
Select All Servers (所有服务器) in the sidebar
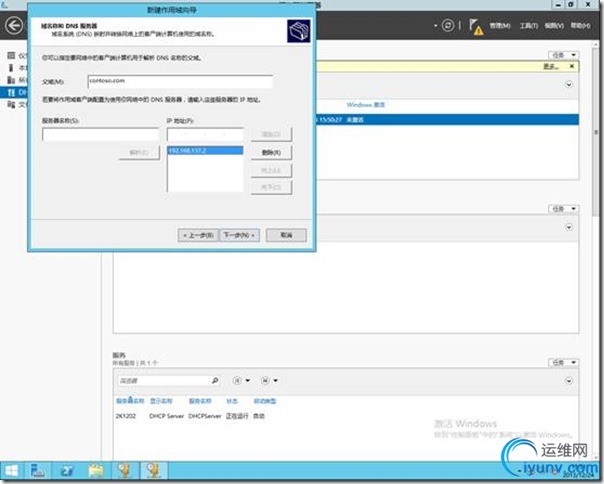coord(17,80)
